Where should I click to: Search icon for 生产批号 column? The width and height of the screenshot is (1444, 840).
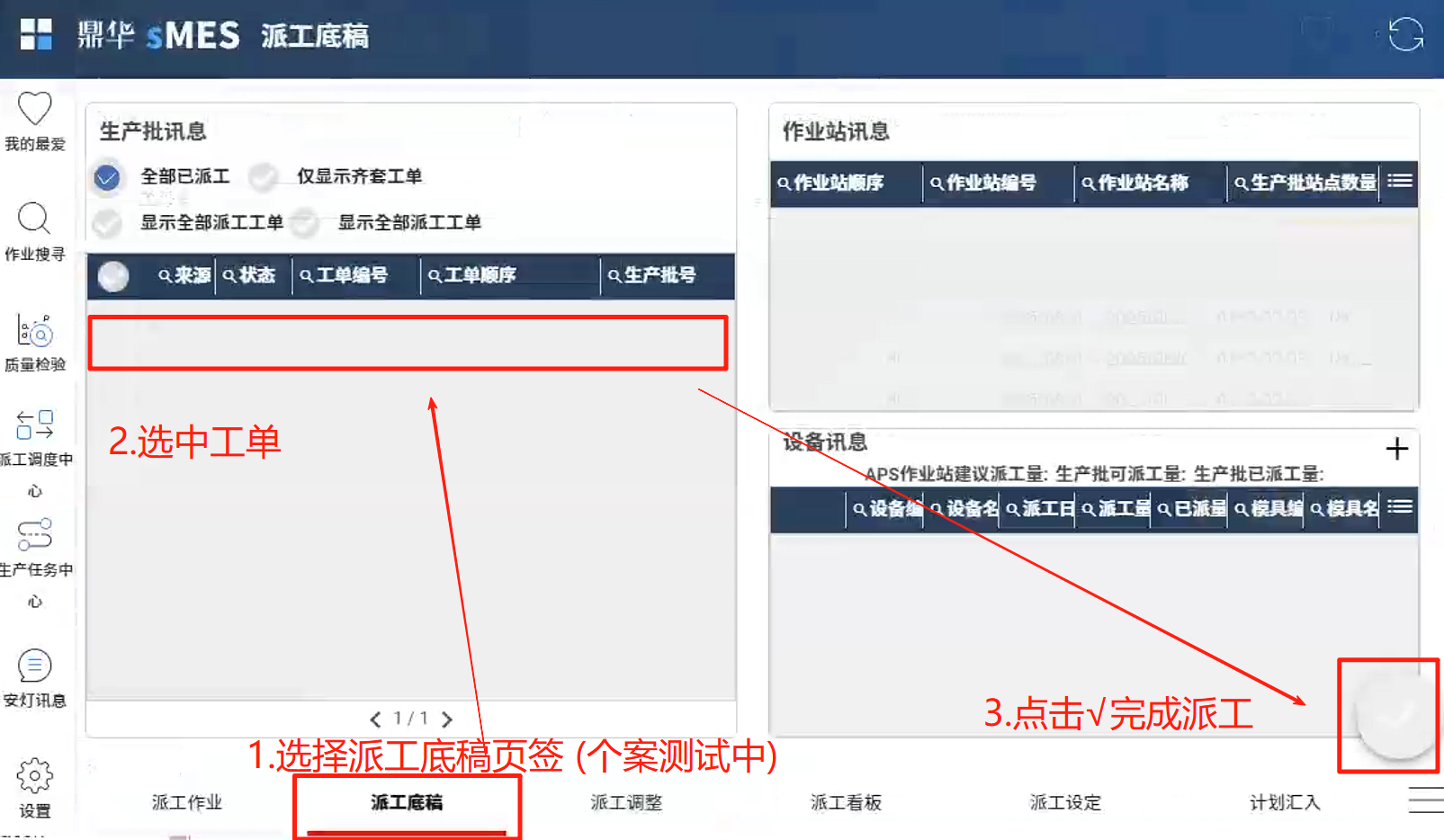click(x=614, y=275)
